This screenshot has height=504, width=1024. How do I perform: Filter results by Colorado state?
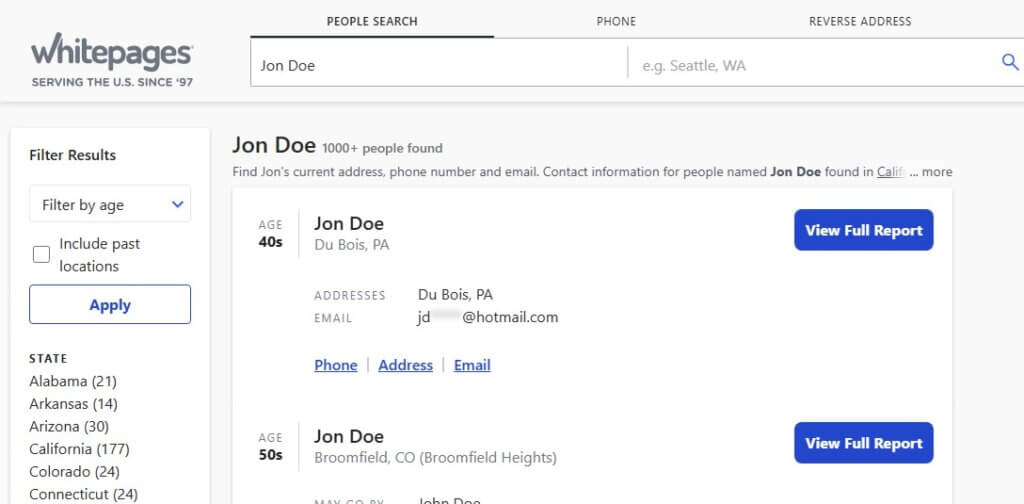click(74, 471)
